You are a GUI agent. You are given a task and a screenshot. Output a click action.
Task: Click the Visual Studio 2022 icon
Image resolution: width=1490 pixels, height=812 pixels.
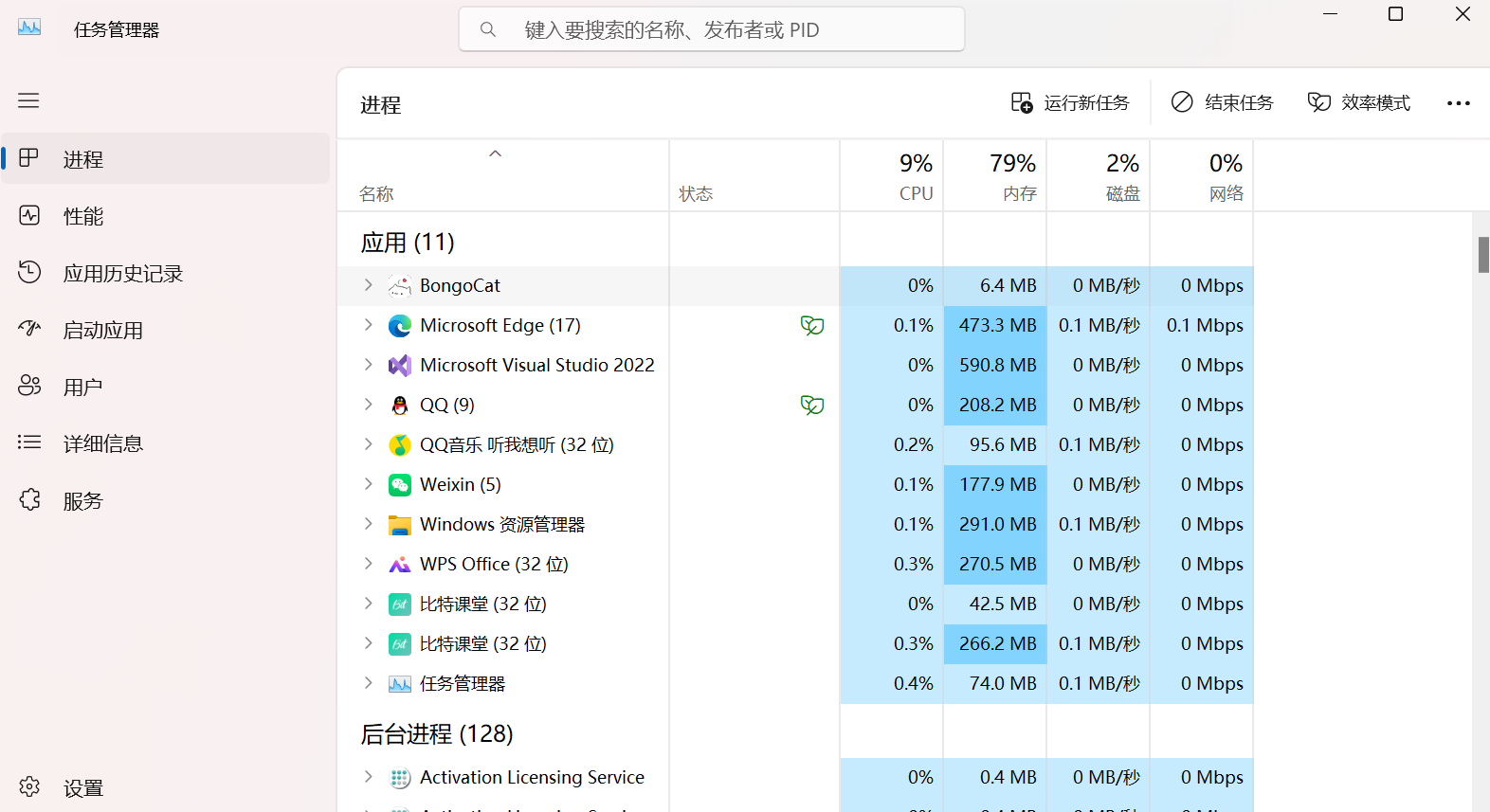coord(400,366)
